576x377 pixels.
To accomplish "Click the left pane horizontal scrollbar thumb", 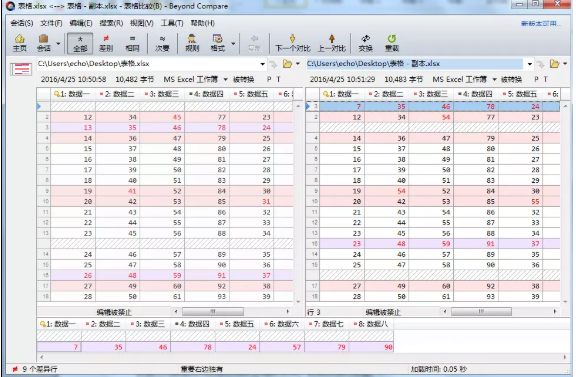I will coord(213,312).
